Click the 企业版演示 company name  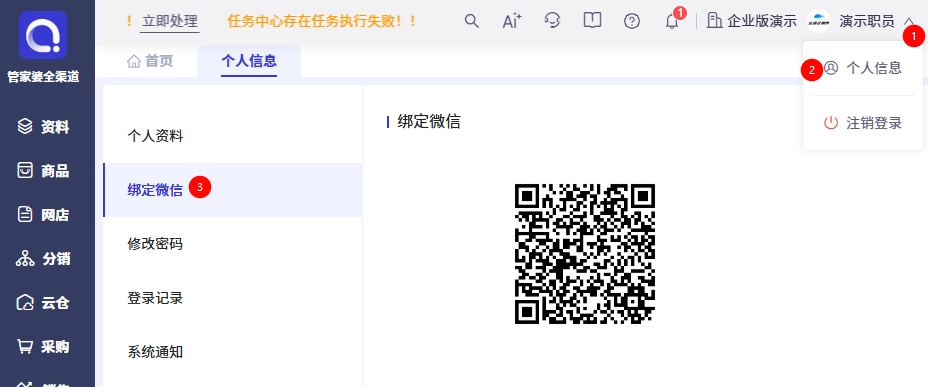point(762,22)
